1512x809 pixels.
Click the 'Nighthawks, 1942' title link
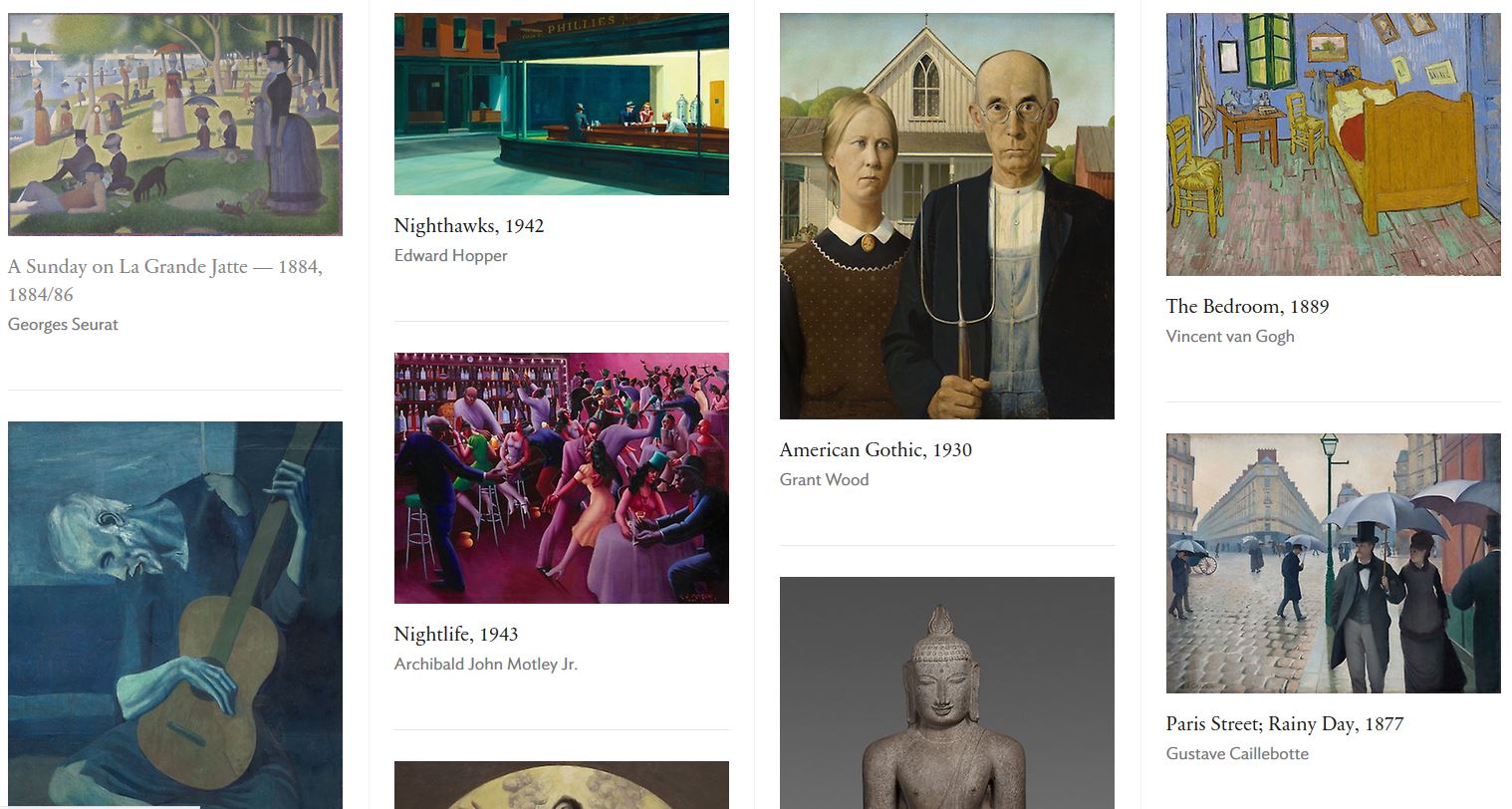469,226
